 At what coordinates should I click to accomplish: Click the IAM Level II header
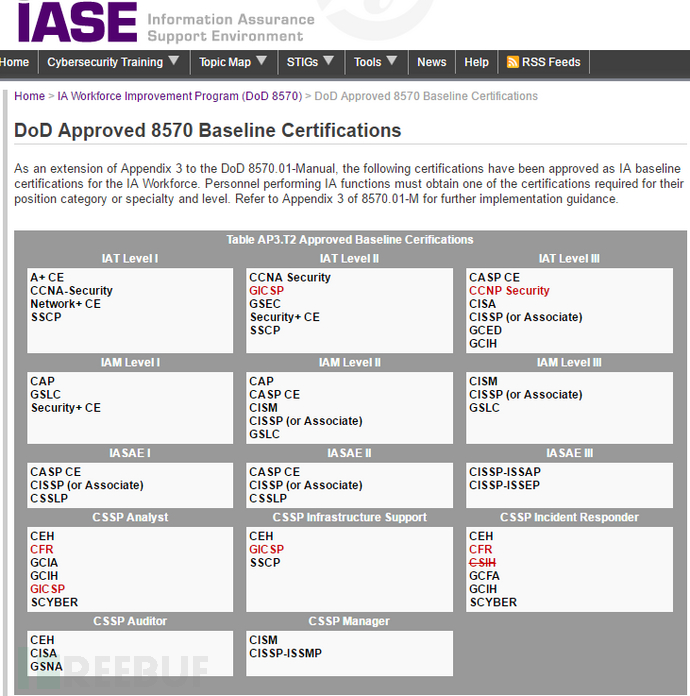tap(349, 362)
